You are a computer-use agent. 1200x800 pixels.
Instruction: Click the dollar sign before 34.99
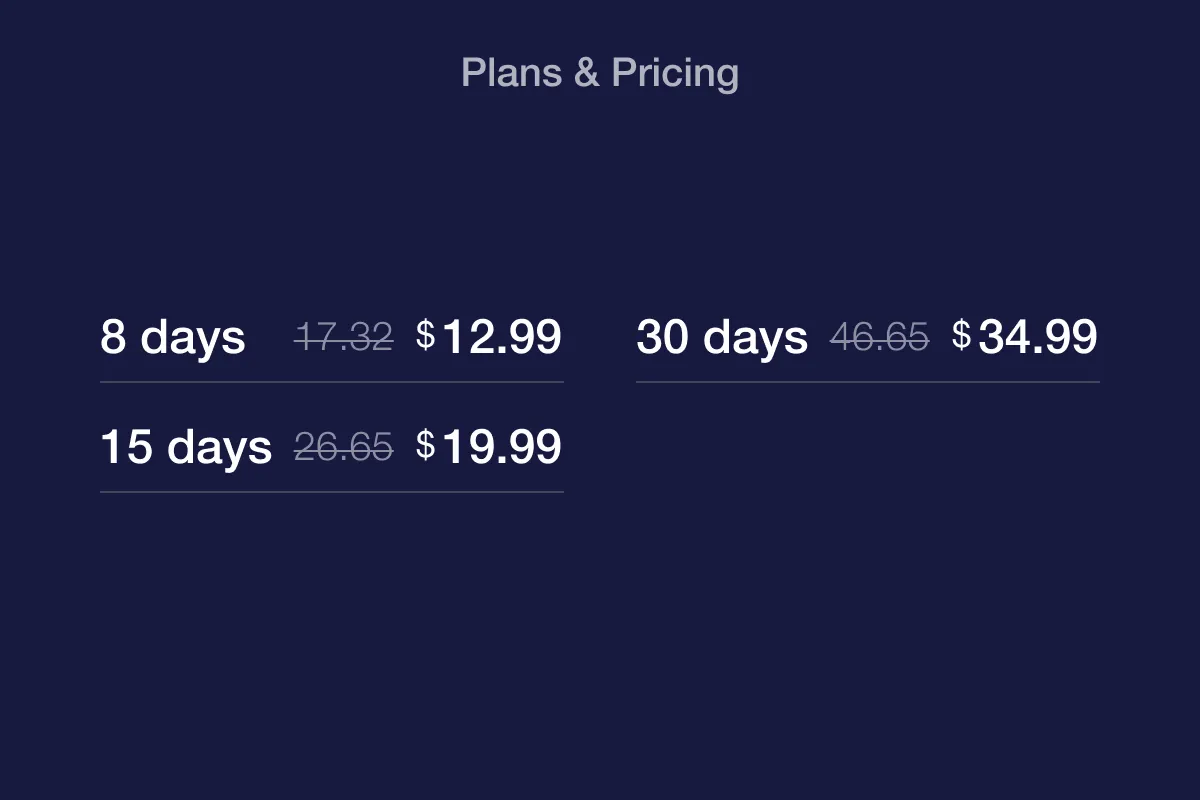962,335
